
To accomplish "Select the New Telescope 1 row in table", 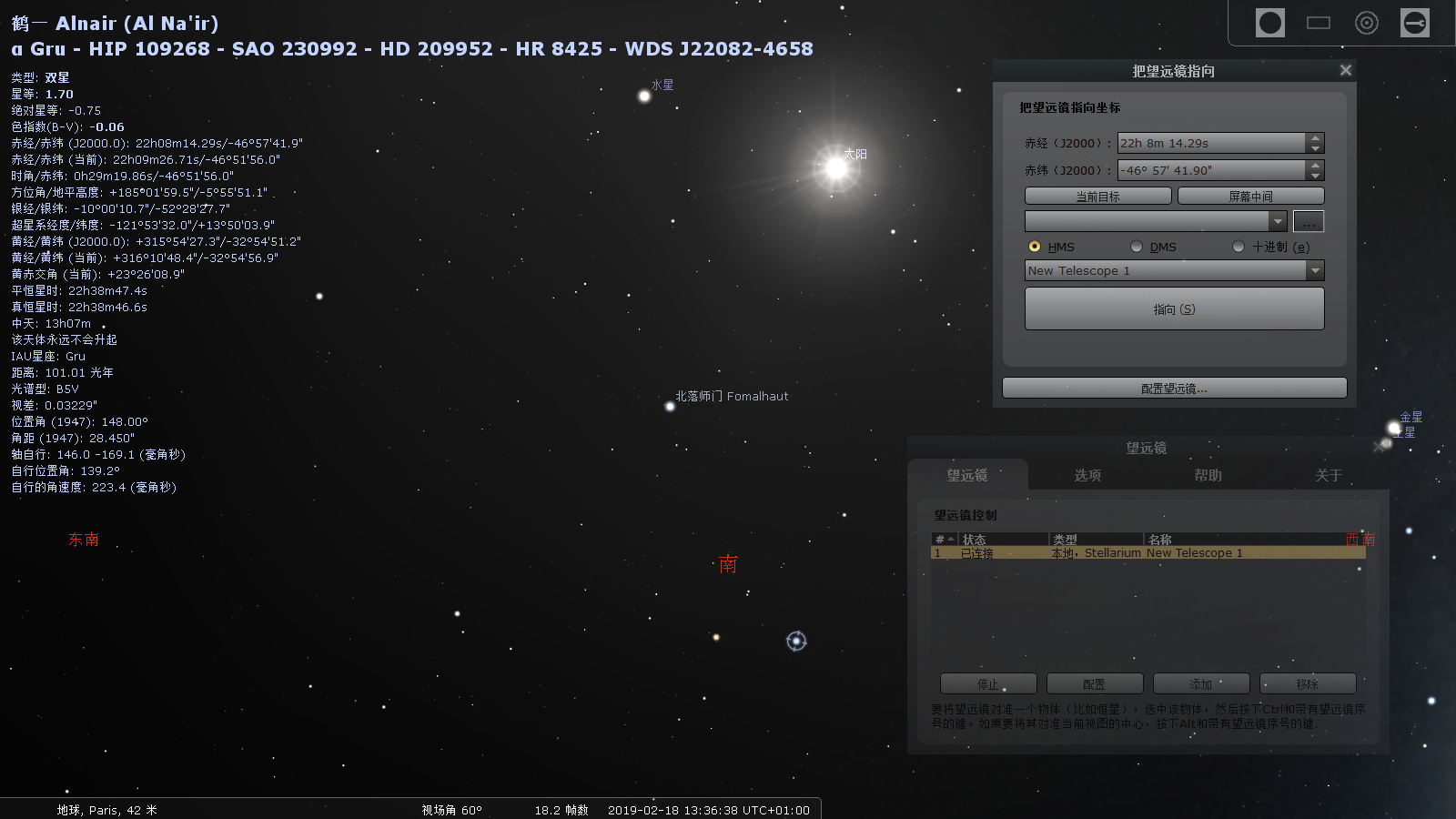I will 1148,552.
